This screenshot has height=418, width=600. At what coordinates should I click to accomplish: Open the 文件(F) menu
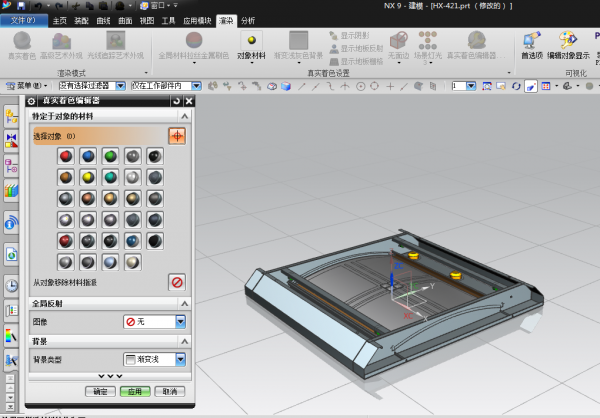[24, 20]
